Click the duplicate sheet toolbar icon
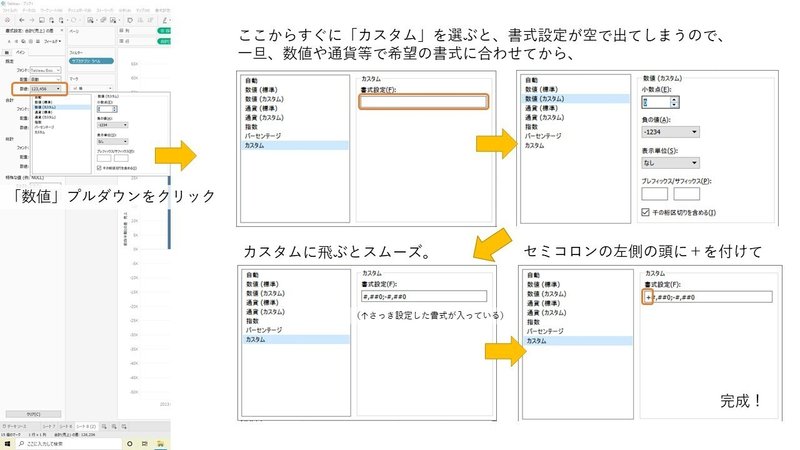800x450 pixels. point(103,20)
